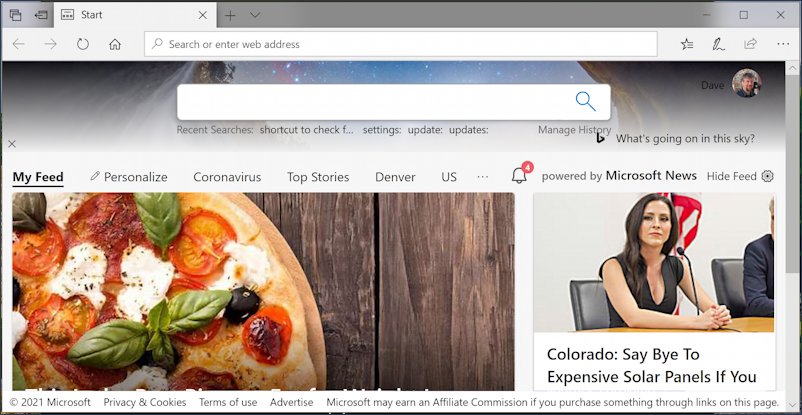Switch to the Top Stories tab
802x415 pixels.
(318, 177)
